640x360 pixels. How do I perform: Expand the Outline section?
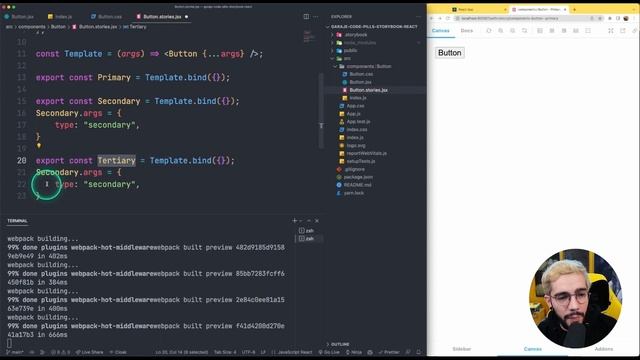pyautogui.click(x=338, y=344)
